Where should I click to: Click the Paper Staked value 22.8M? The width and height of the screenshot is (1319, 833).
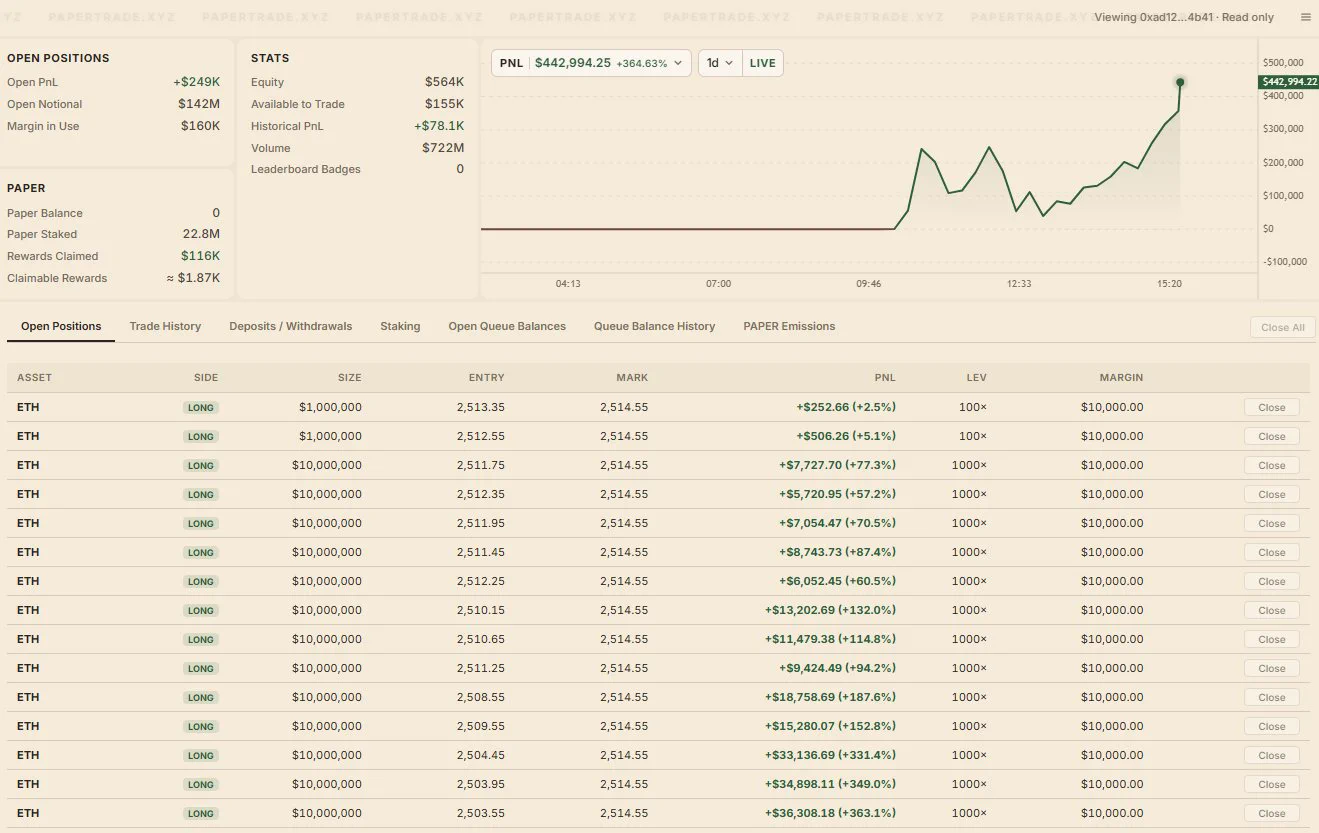pos(201,234)
